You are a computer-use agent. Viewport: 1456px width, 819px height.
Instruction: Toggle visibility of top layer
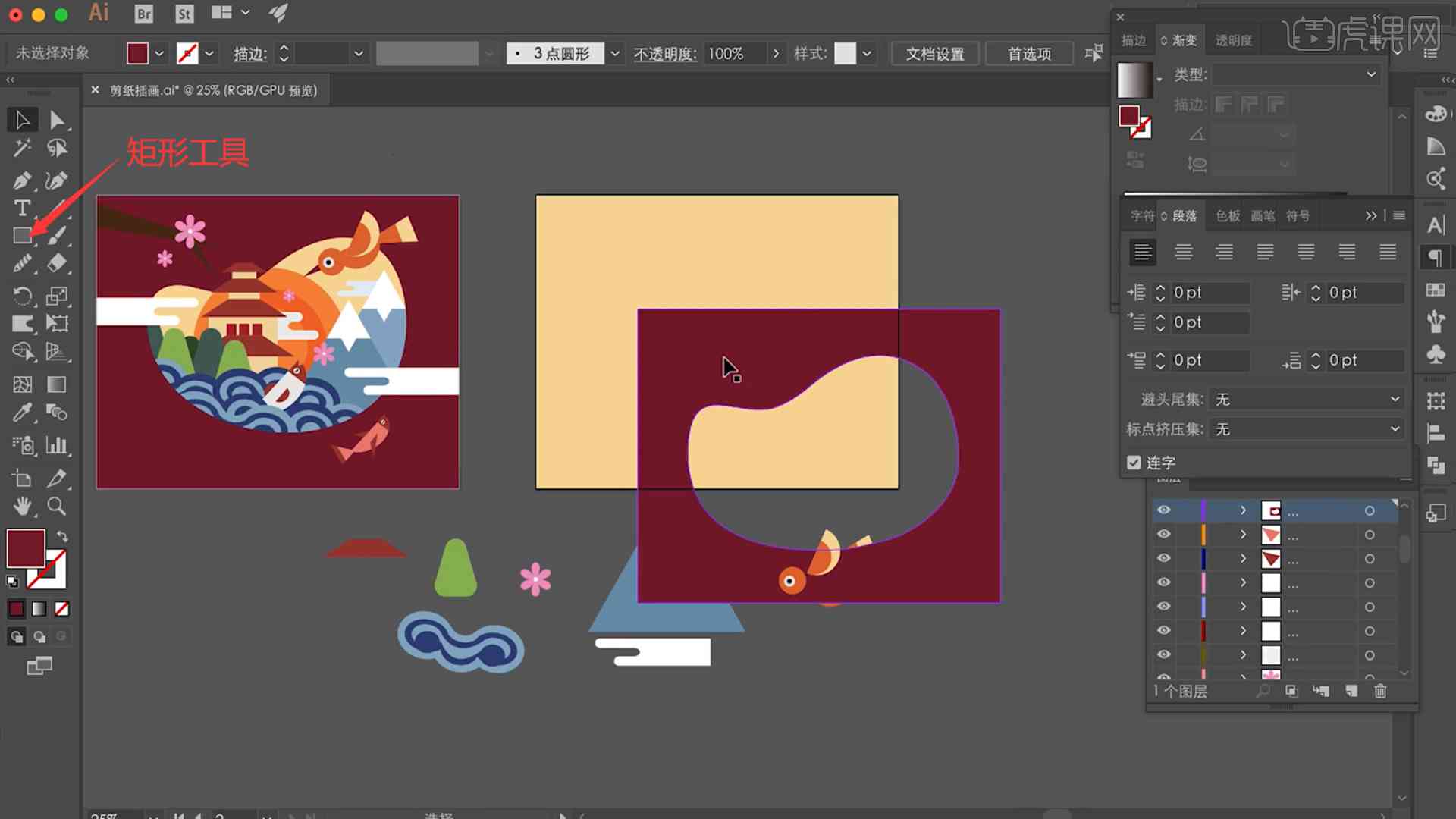pos(1163,510)
